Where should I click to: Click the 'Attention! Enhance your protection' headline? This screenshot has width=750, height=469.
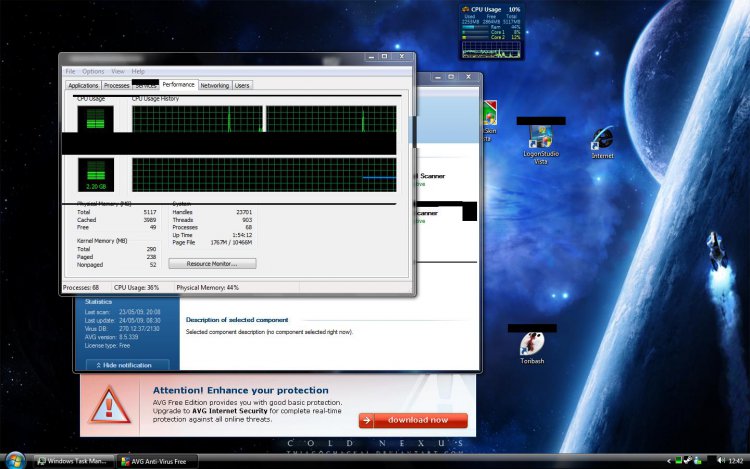pos(241,390)
